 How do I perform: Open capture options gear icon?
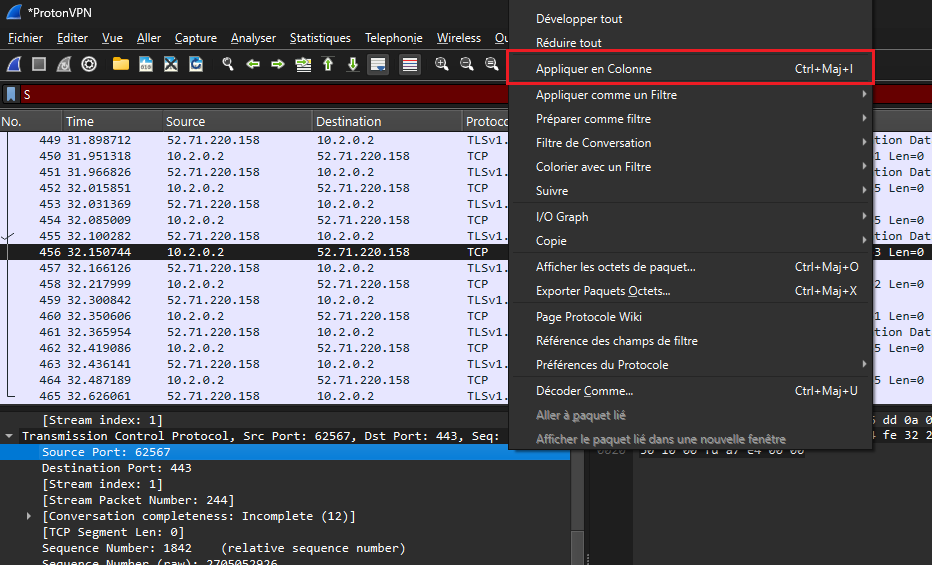[x=89, y=64]
